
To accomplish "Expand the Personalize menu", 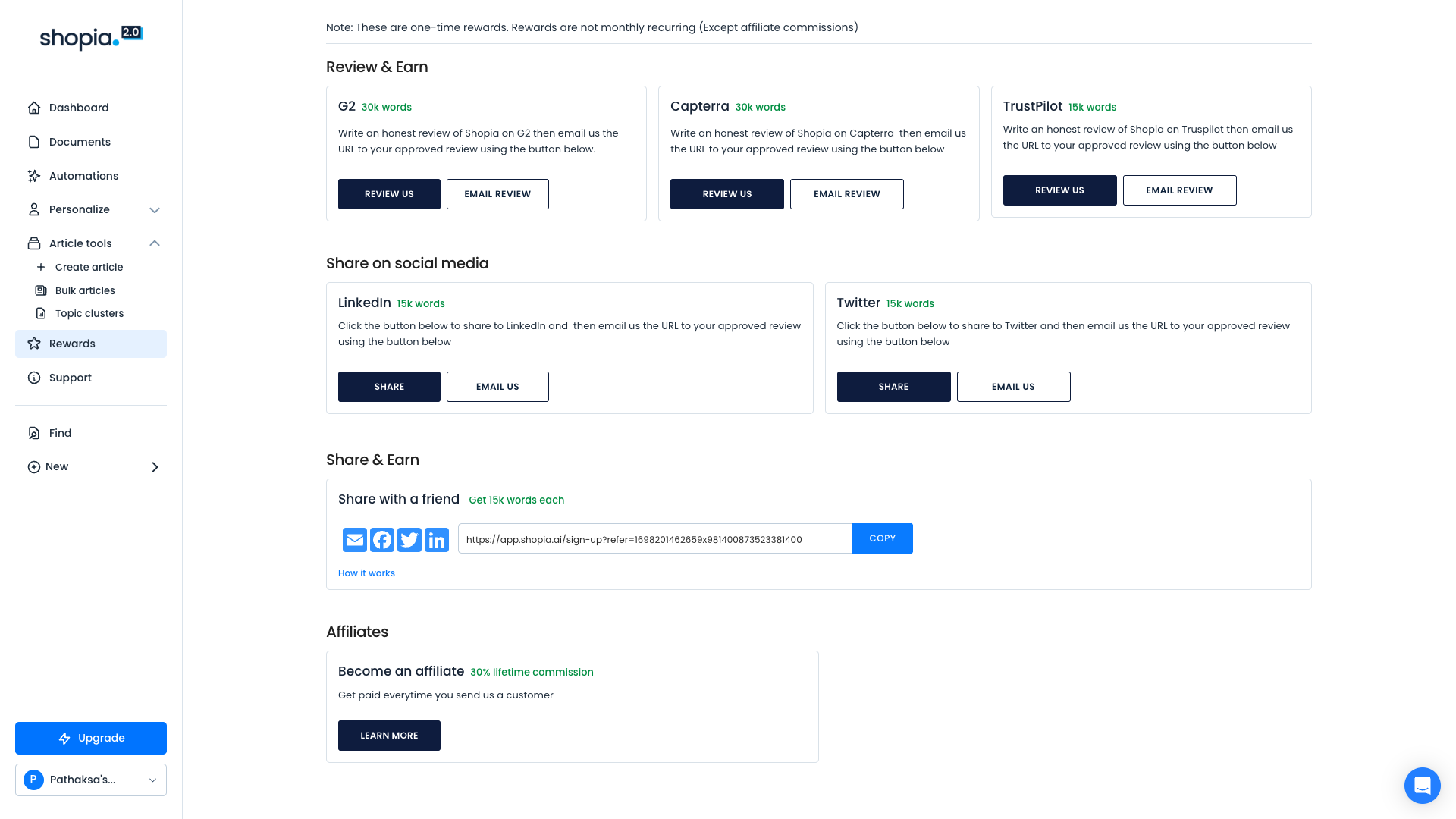I will coord(155,210).
